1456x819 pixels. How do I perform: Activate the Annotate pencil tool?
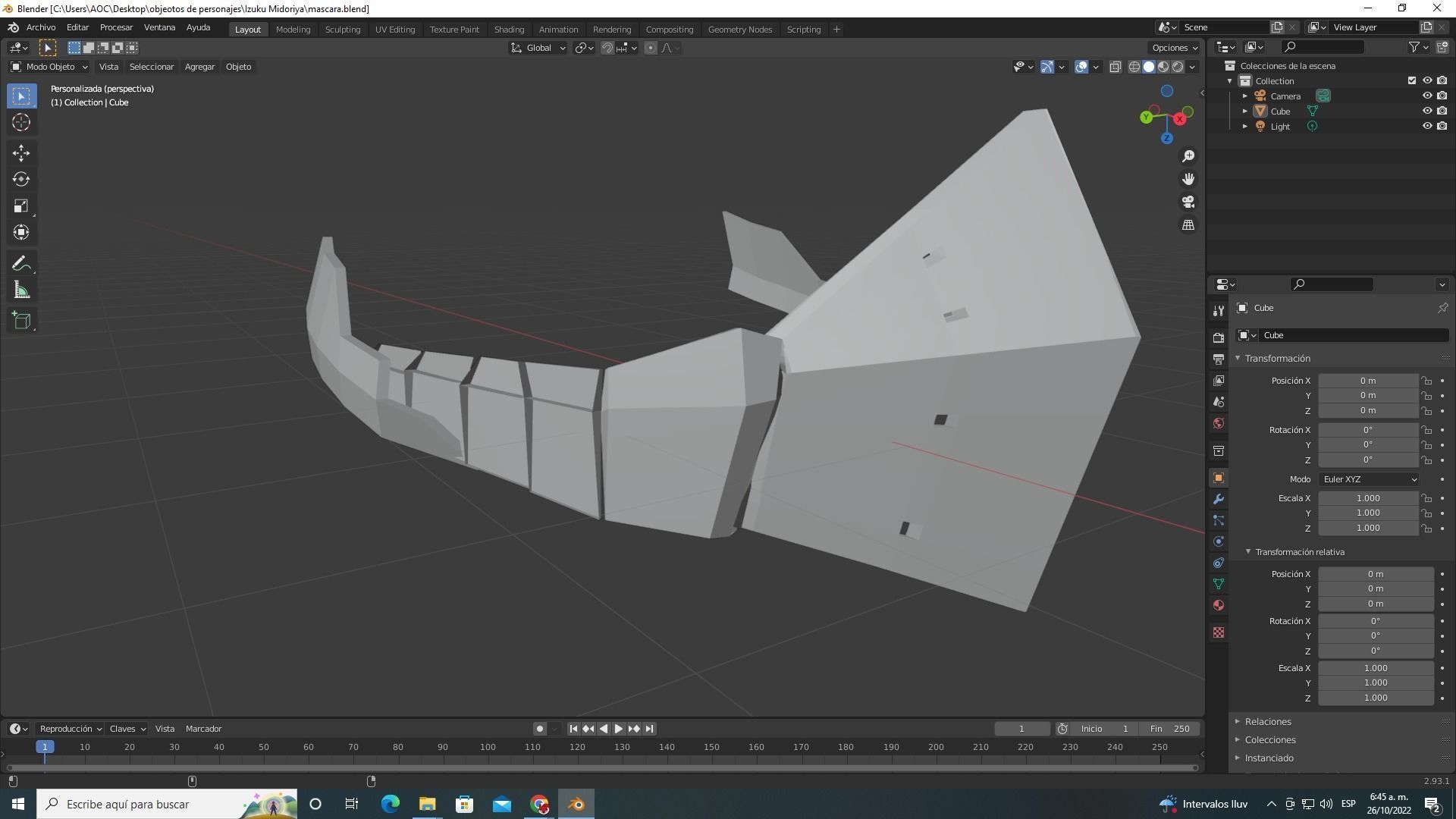click(21, 264)
